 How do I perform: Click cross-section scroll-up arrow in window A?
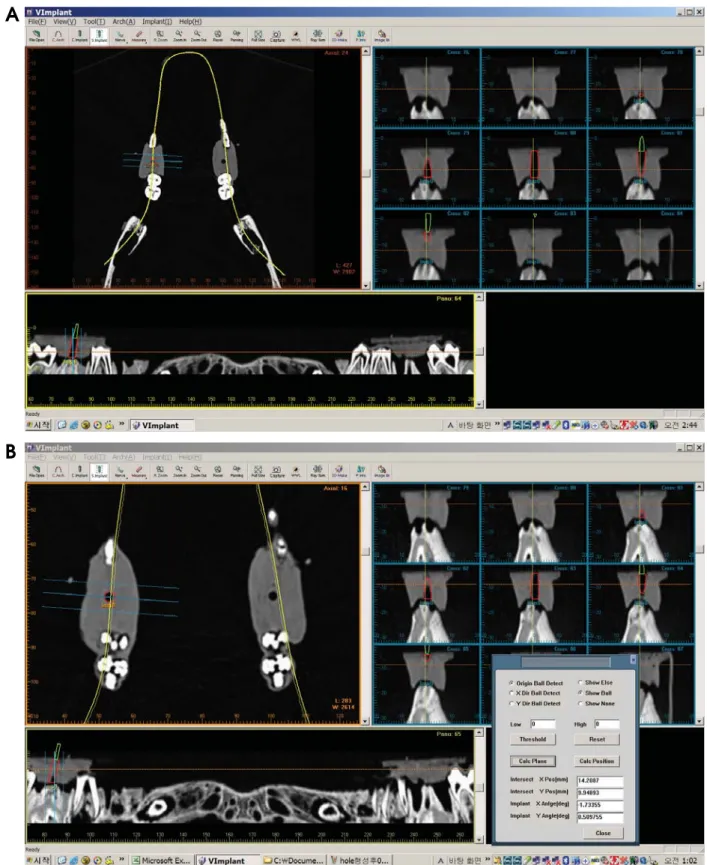coord(700,51)
